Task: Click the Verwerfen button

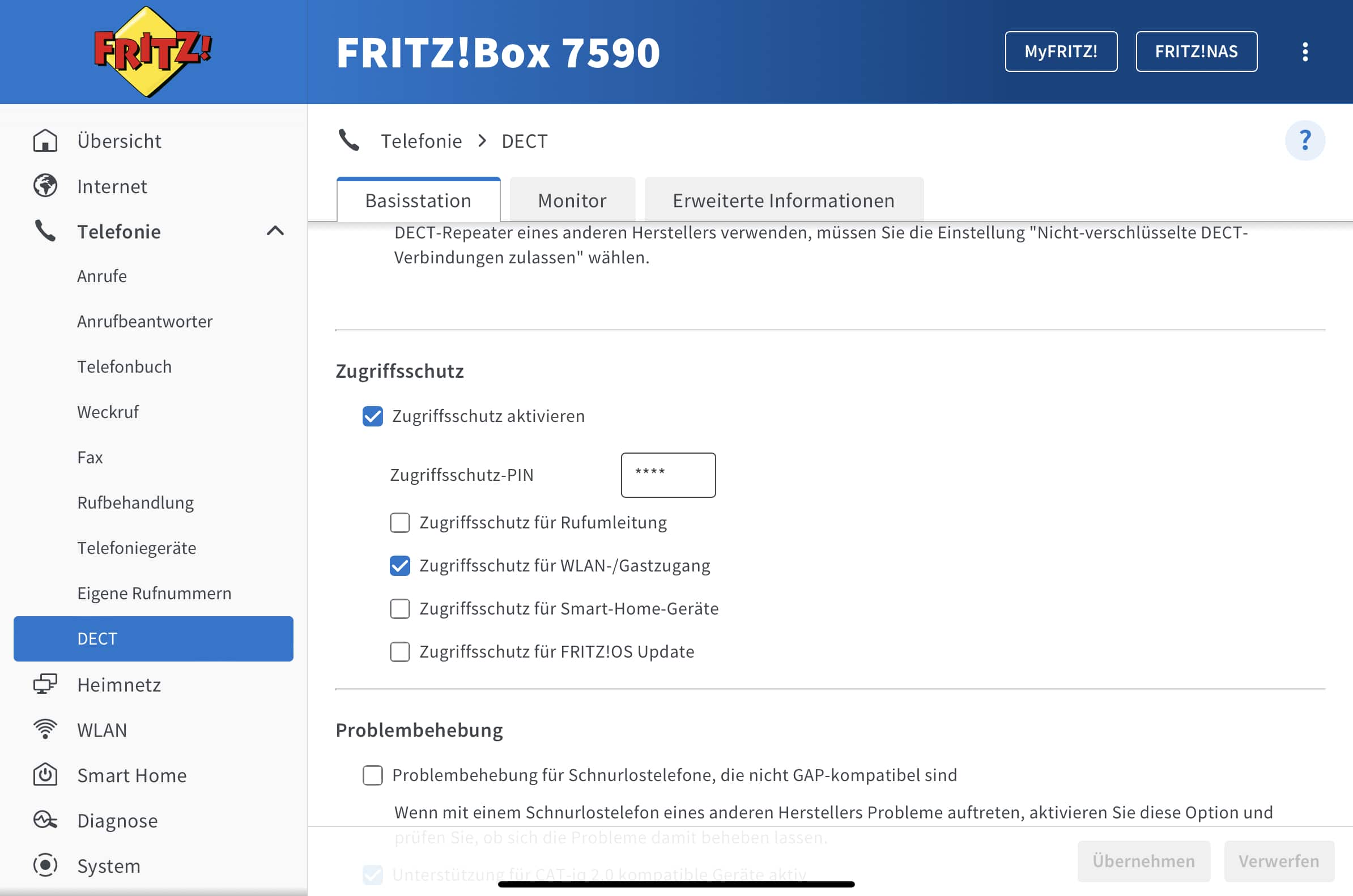Action: tap(1279, 861)
